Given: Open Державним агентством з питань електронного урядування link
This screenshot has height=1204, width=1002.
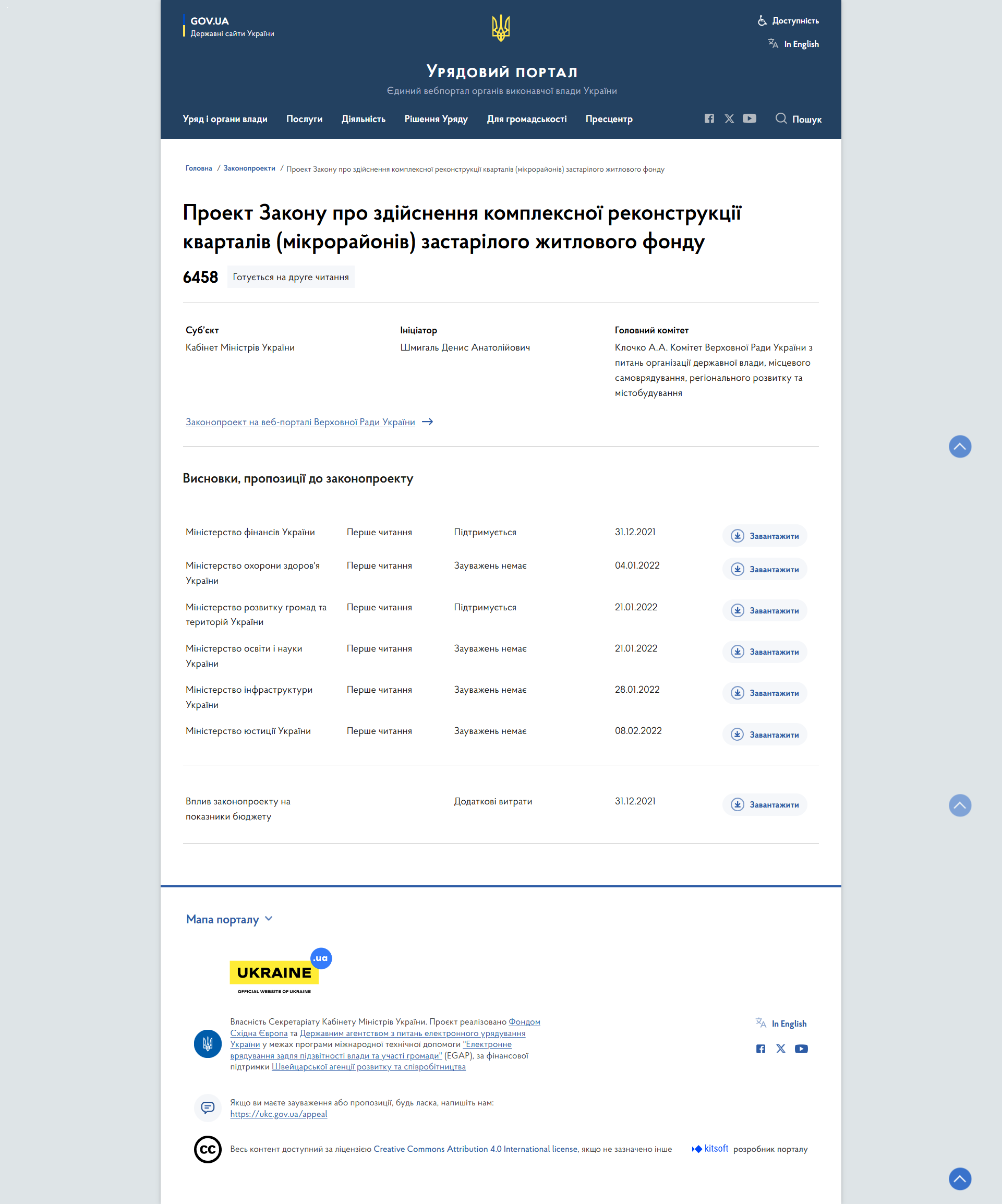Looking at the screenshot, I should (378, 1039).
